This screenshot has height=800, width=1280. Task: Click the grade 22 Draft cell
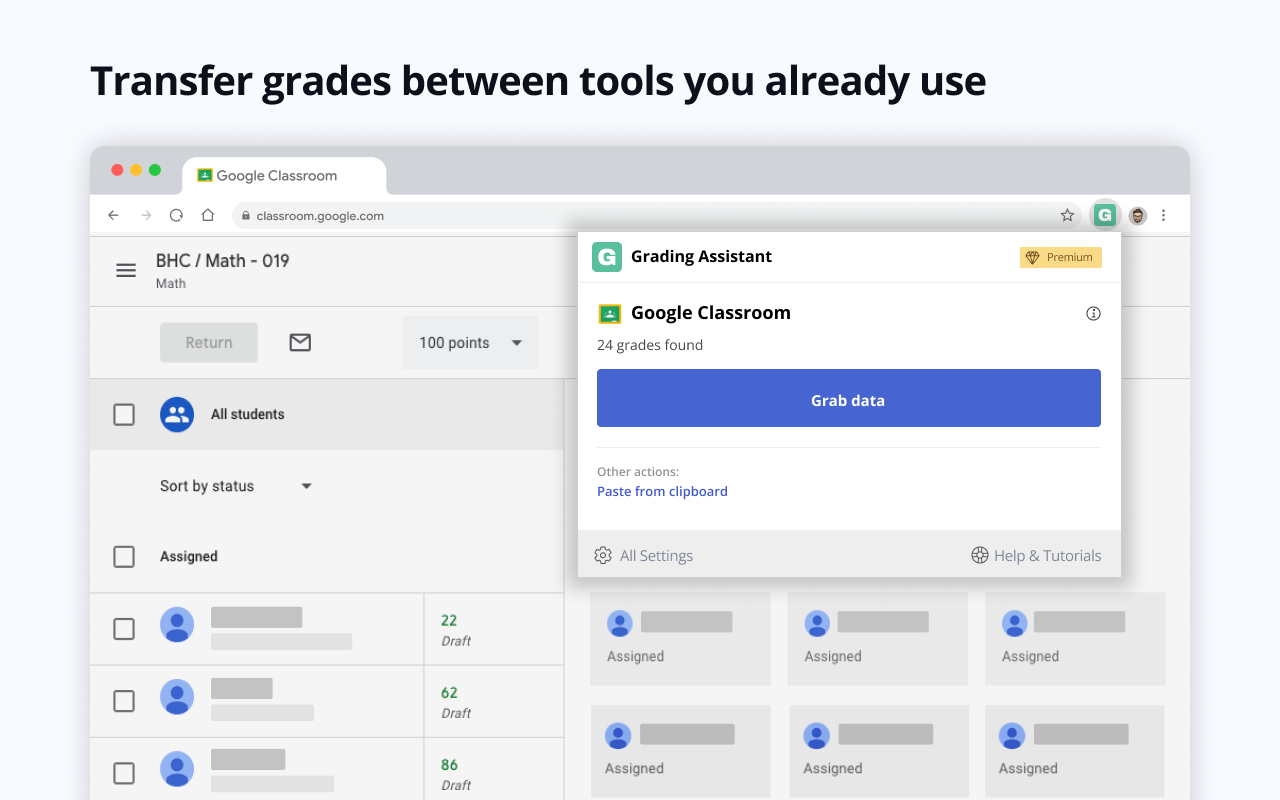point(494,629)
